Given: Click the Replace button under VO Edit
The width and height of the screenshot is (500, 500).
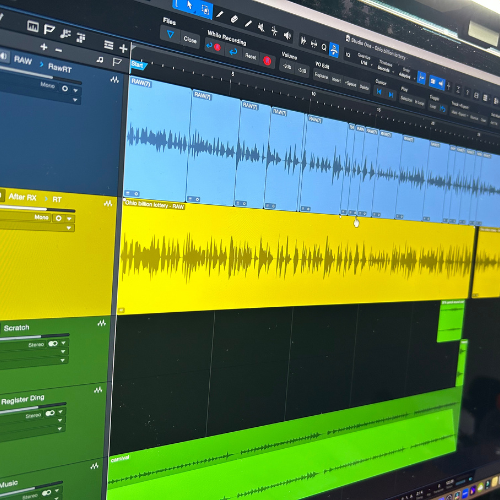Looking at the screenshot, I should tap(322, 76).
